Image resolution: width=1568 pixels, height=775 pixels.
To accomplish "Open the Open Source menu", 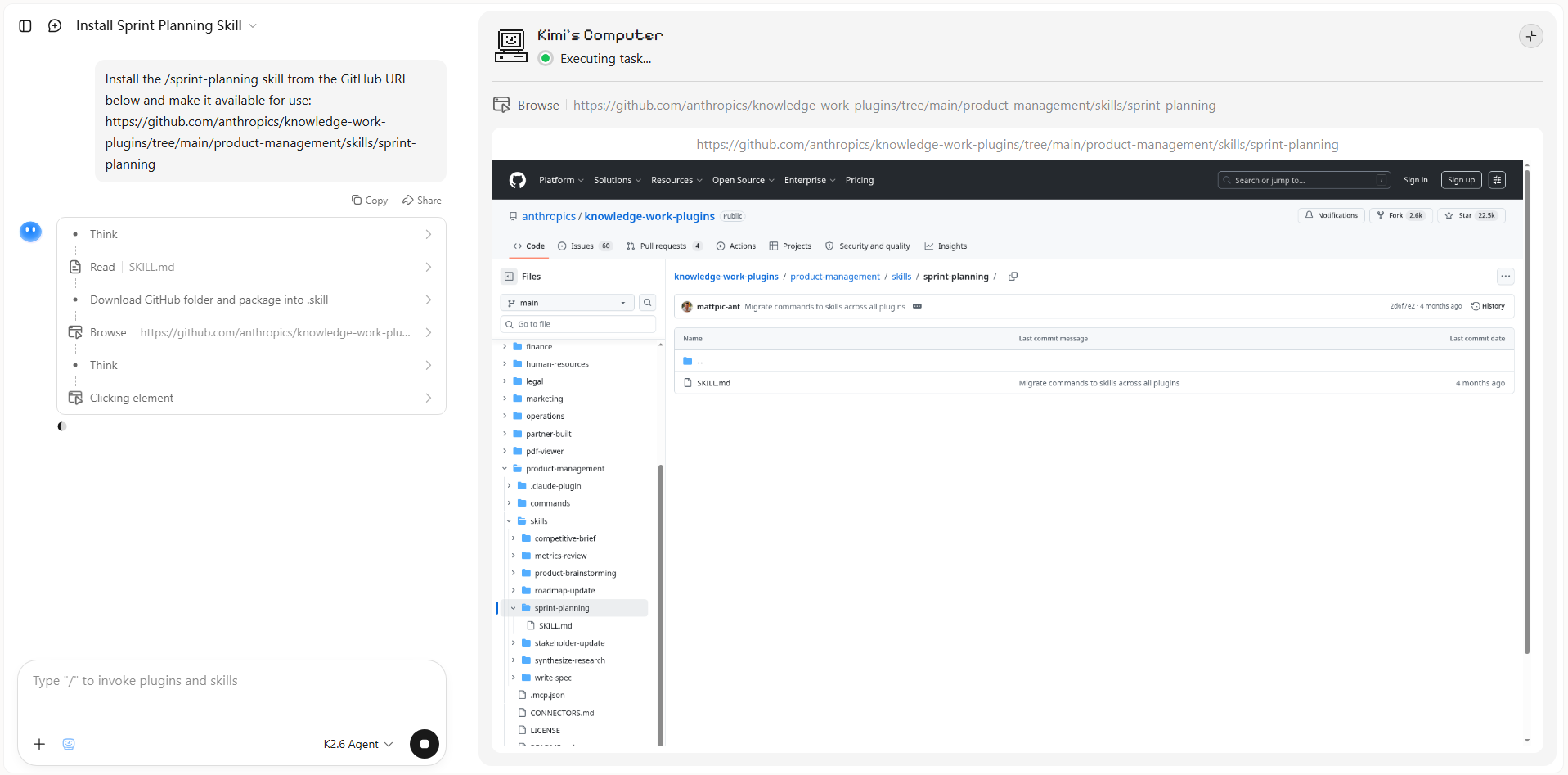I will tap(743, 180).
